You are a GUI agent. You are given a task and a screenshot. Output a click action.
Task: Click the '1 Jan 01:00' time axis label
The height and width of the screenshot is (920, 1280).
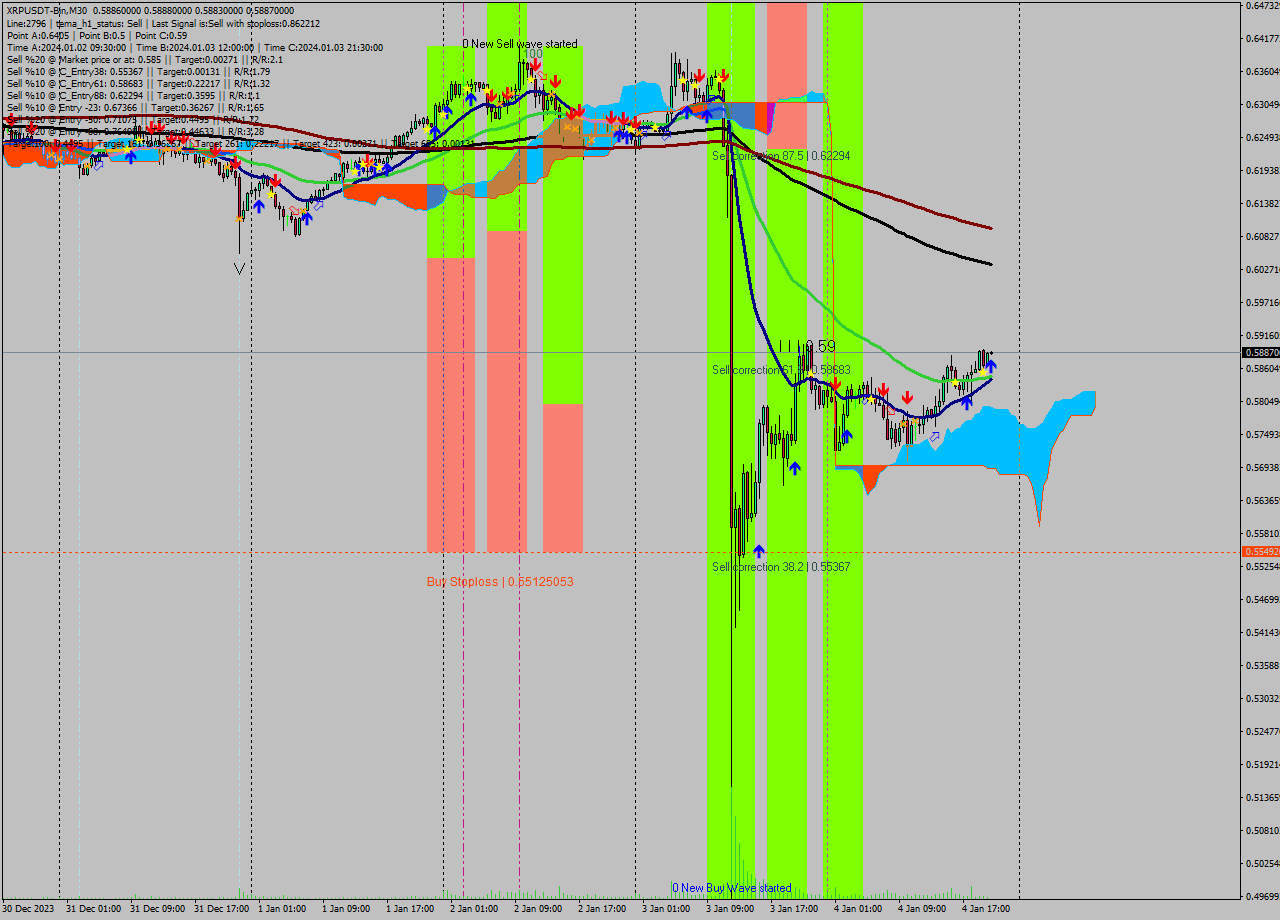coord(282,909)
